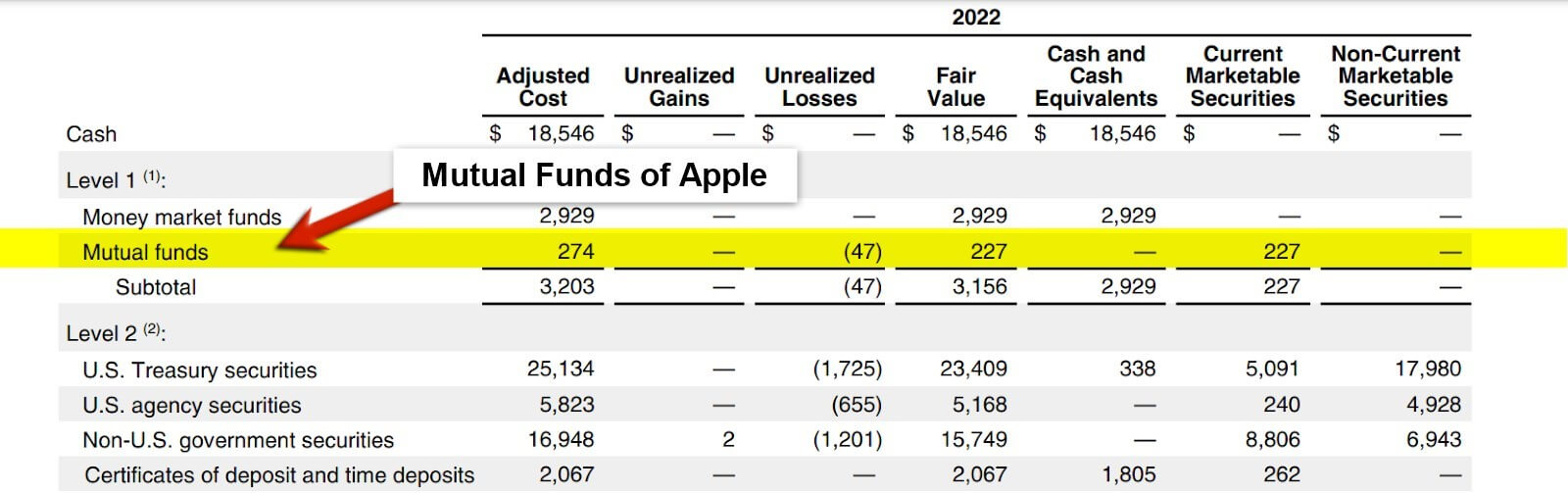Click the 2022 year heading
Viewport: 1568px width, 493px height.
976,18
